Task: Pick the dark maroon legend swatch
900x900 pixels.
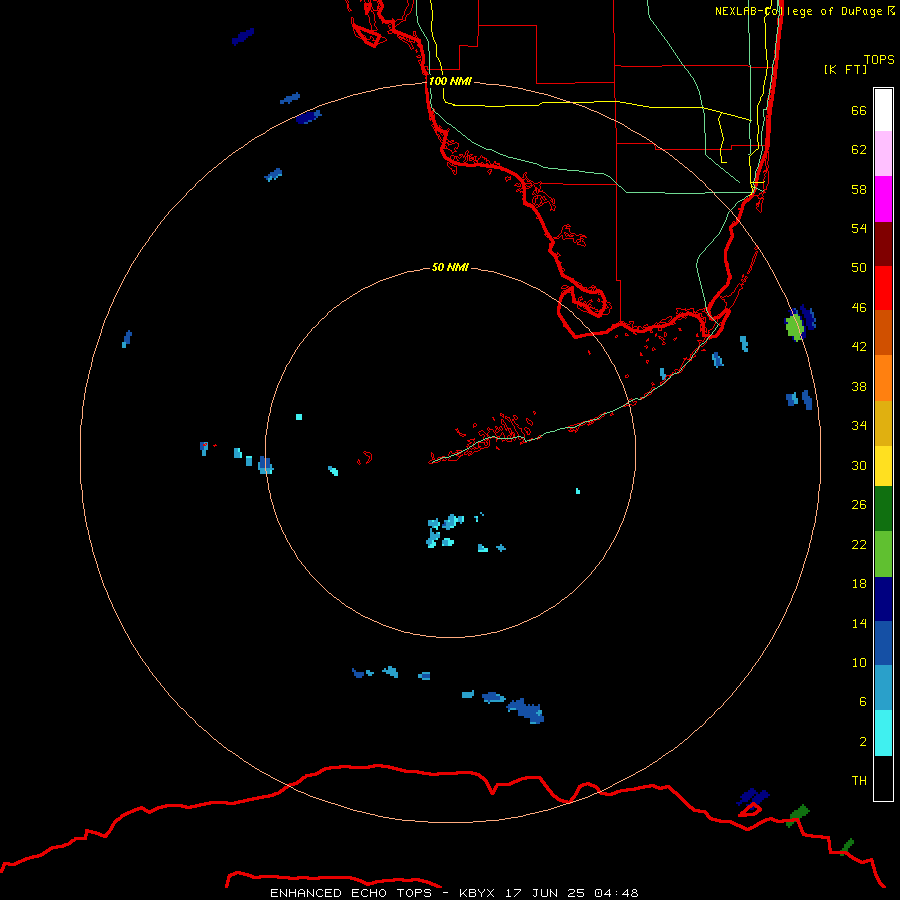Action: [x=883, y=244]
